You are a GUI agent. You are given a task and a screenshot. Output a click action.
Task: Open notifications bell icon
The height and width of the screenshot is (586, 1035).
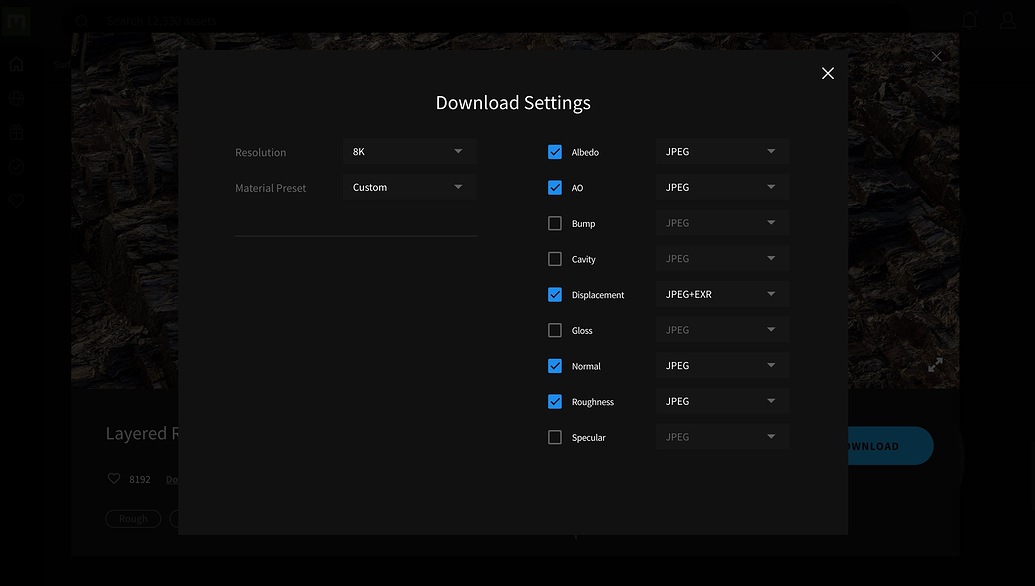970,20
